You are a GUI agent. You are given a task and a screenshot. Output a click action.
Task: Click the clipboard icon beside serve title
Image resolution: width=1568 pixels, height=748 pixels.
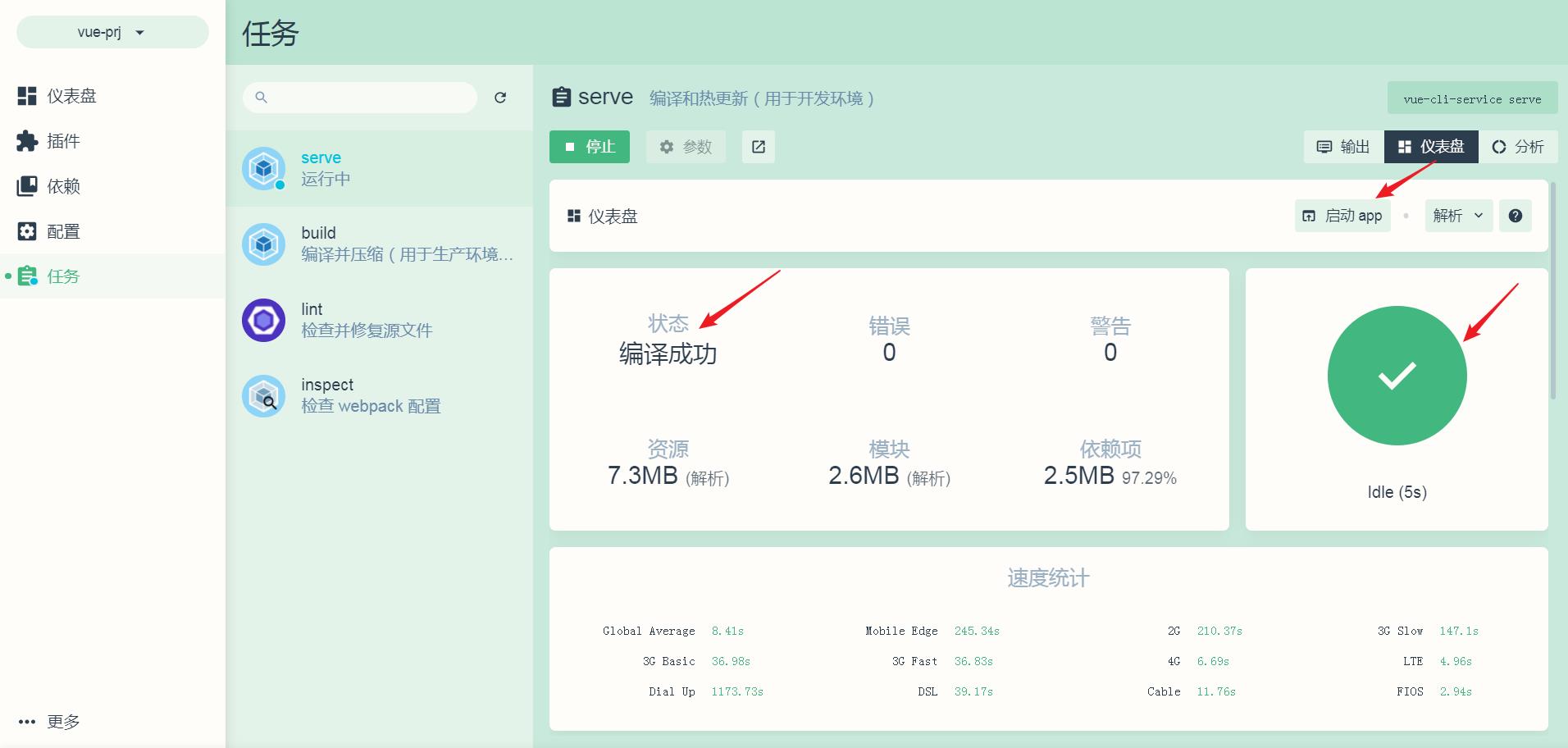point(562,97)
